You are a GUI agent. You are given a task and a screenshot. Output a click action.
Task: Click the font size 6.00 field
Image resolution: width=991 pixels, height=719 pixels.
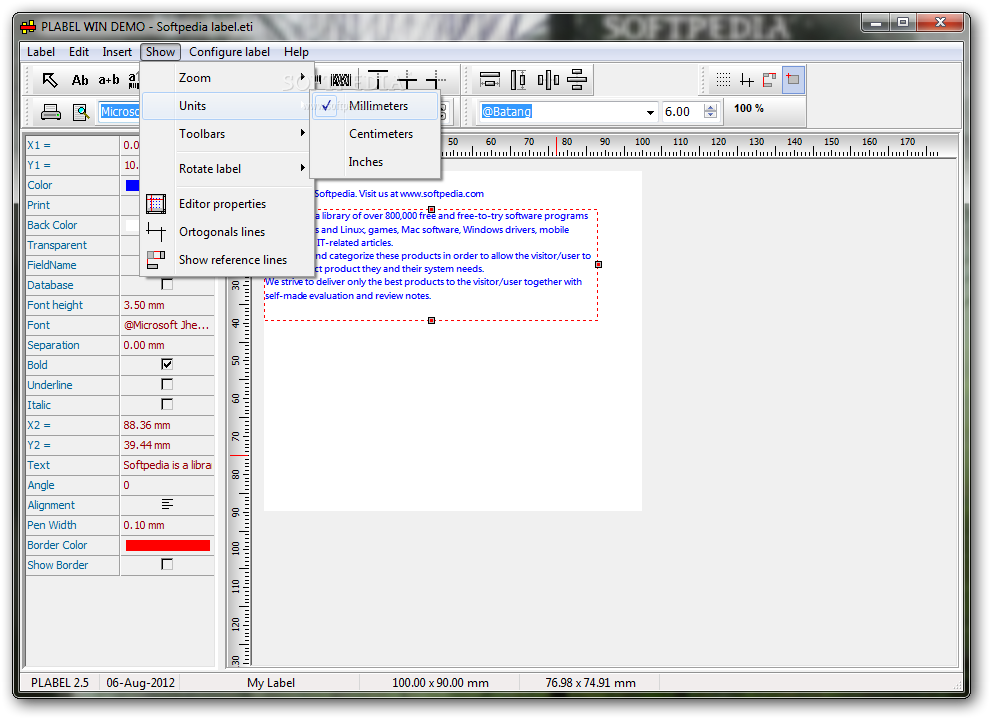pyautogui.click(x=682, y=112)
